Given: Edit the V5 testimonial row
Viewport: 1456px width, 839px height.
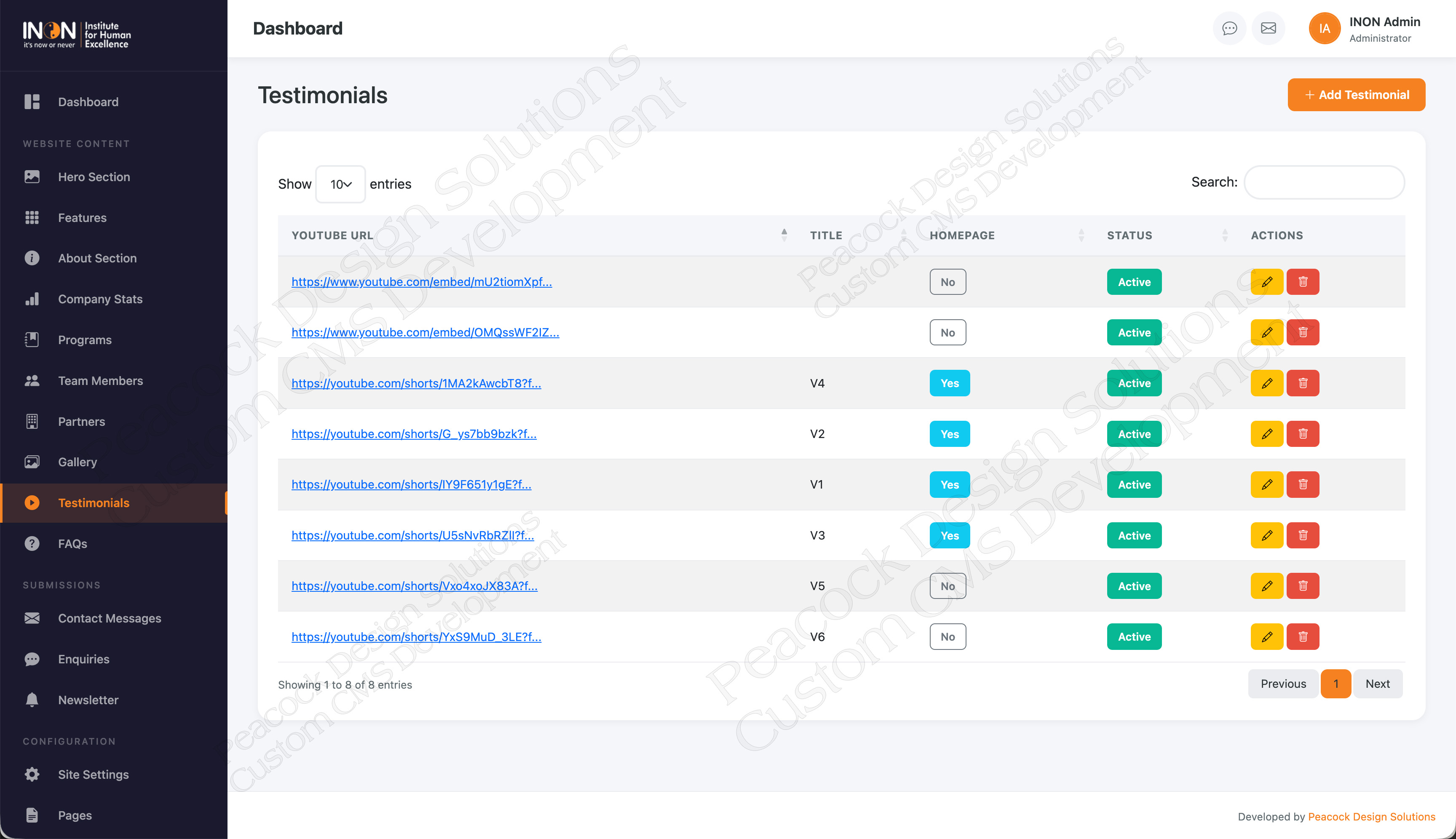Looking at the screenshot, I should 1266,586.
